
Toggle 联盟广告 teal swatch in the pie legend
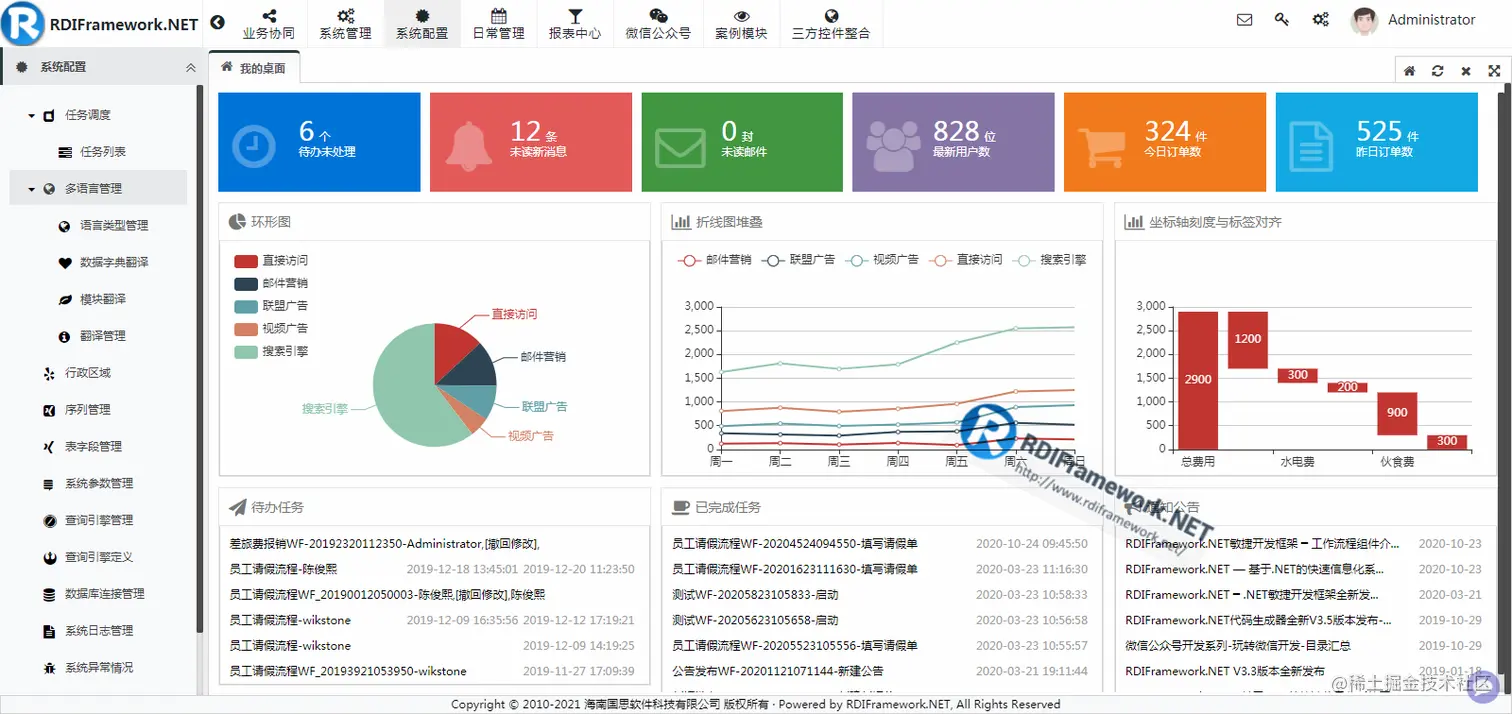(x=246, y=306)
